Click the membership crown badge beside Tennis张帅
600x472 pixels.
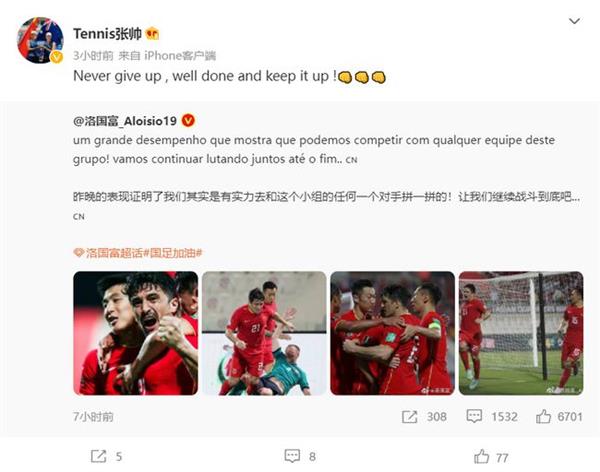pos(153,34)
